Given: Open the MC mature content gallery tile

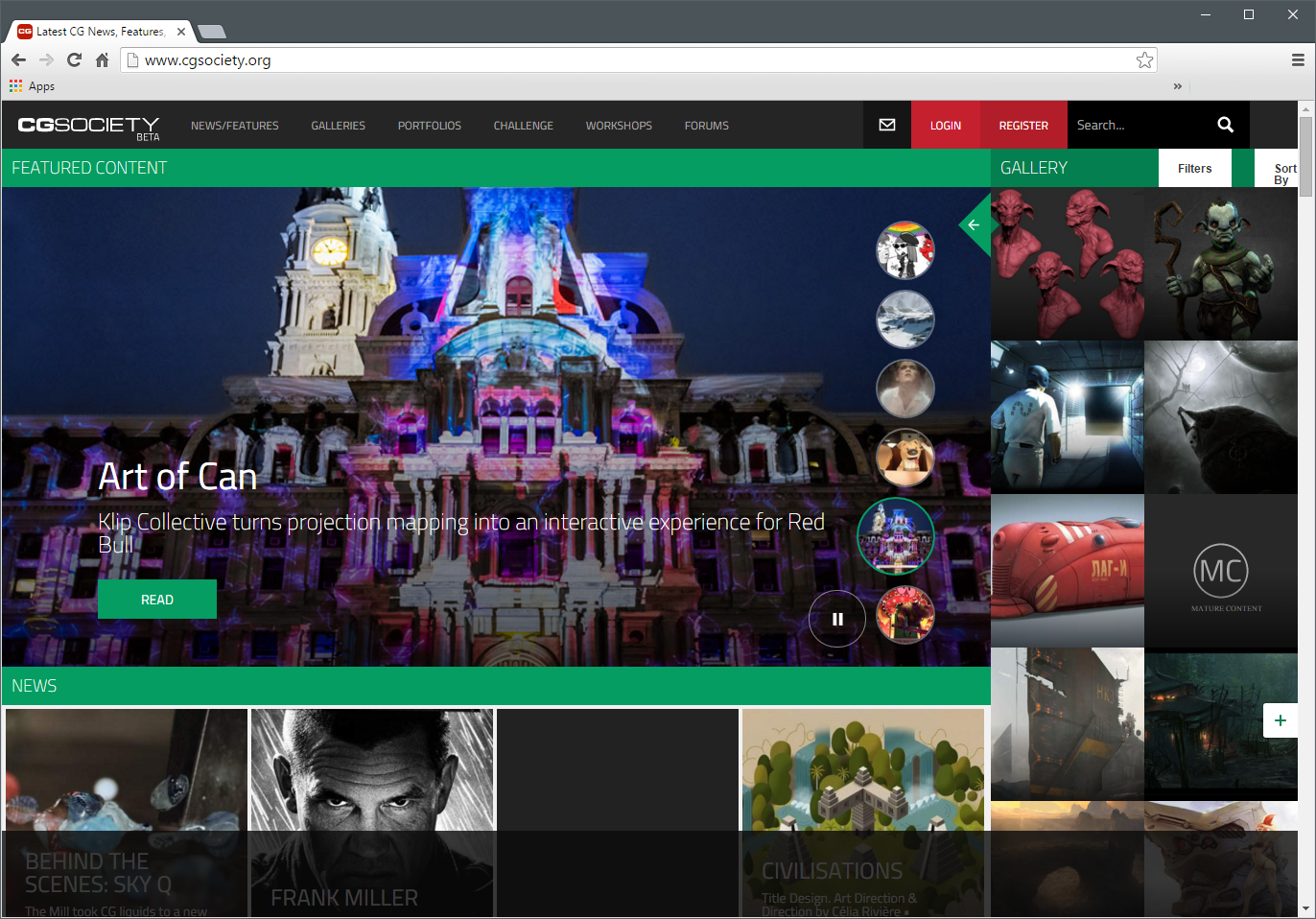Looking at the screenshot, I should [1221, 571].
